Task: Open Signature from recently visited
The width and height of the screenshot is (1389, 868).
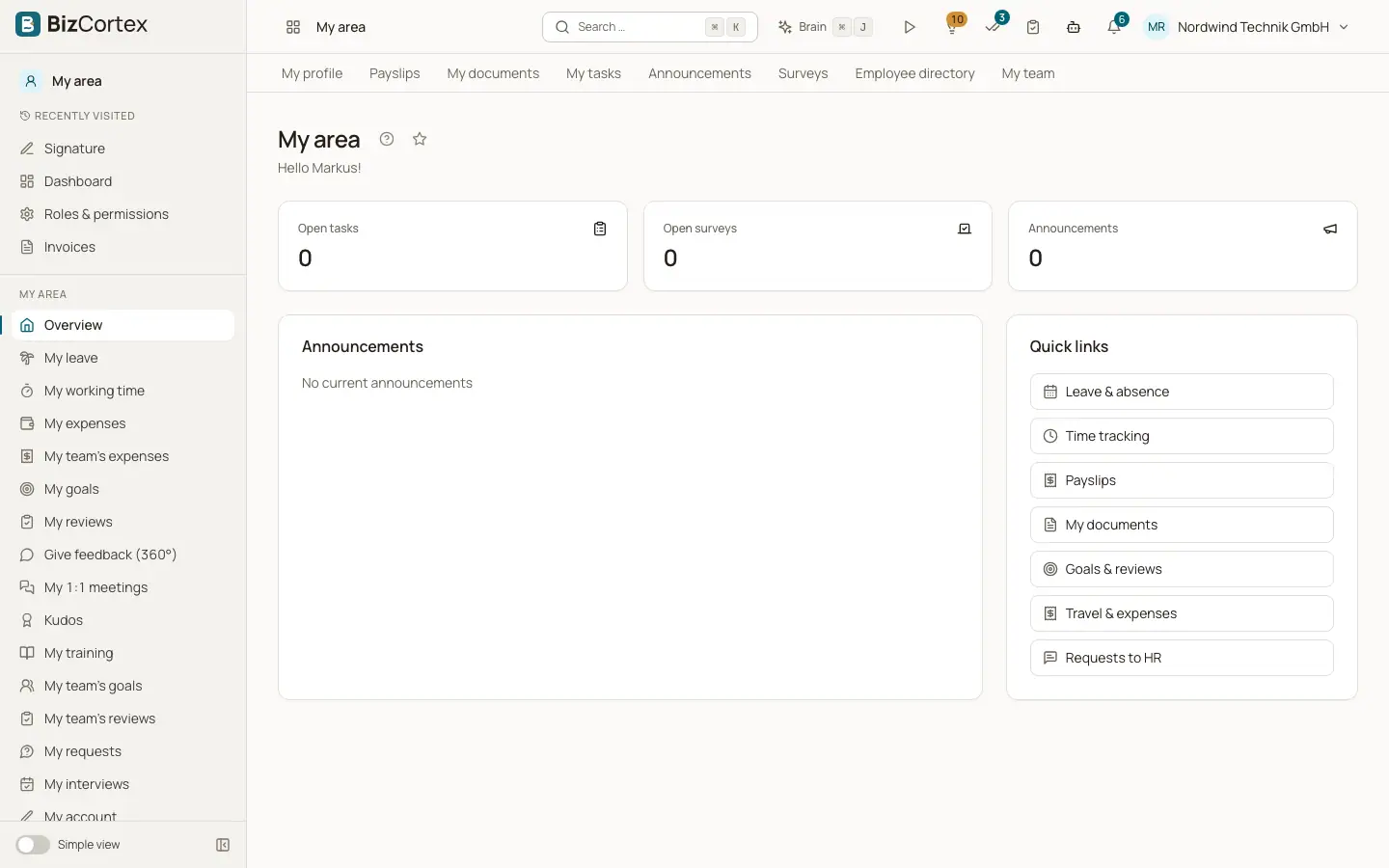Action: tap(123, 149)
